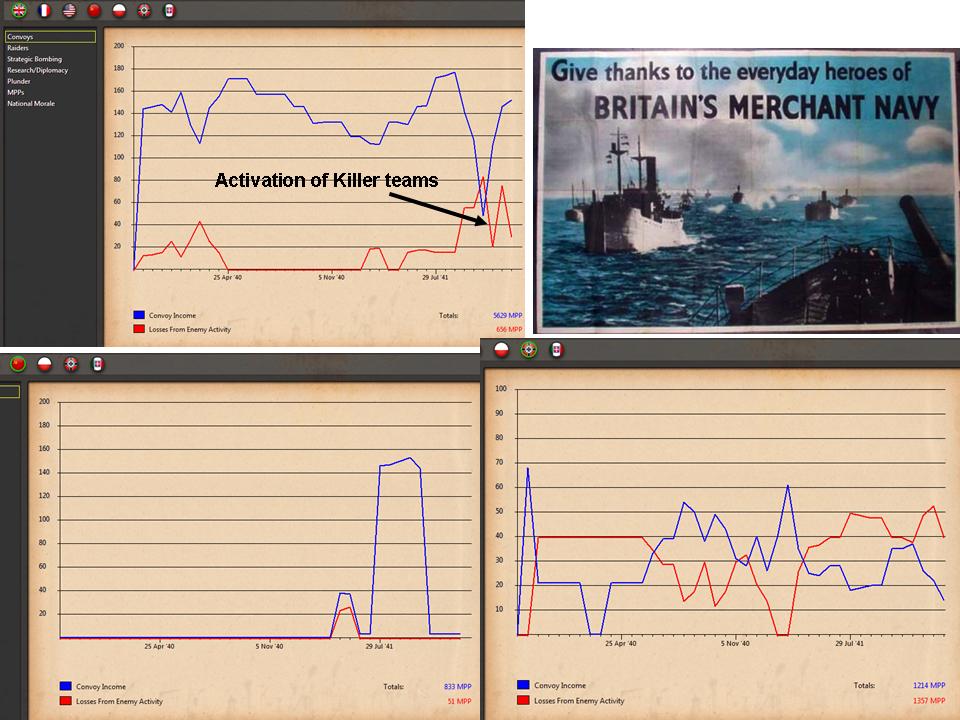View the National Morale statistics
This screenshot has height=720, width=960.
(x=31, y=103)
